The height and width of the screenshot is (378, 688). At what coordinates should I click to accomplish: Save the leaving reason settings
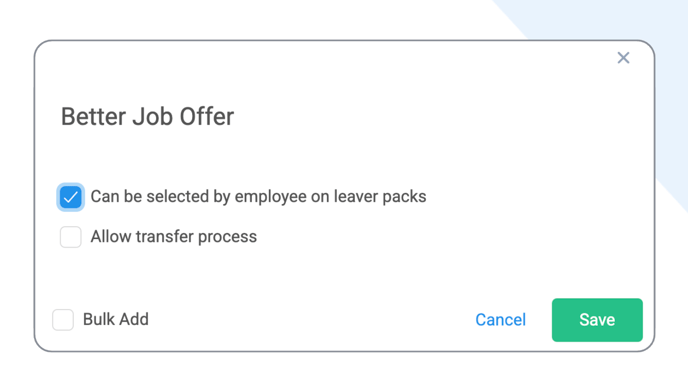[597, 320]
